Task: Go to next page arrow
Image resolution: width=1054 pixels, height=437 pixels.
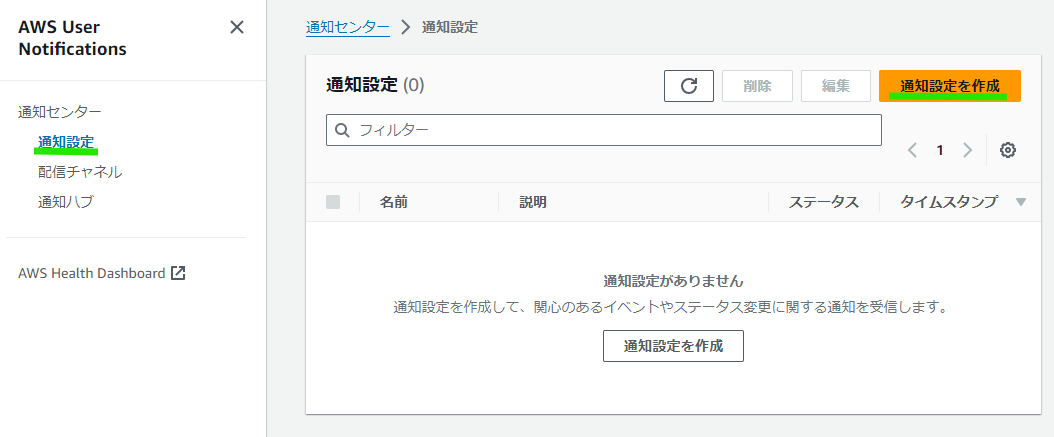Action: pyautogui.click(x=967, y=150)
